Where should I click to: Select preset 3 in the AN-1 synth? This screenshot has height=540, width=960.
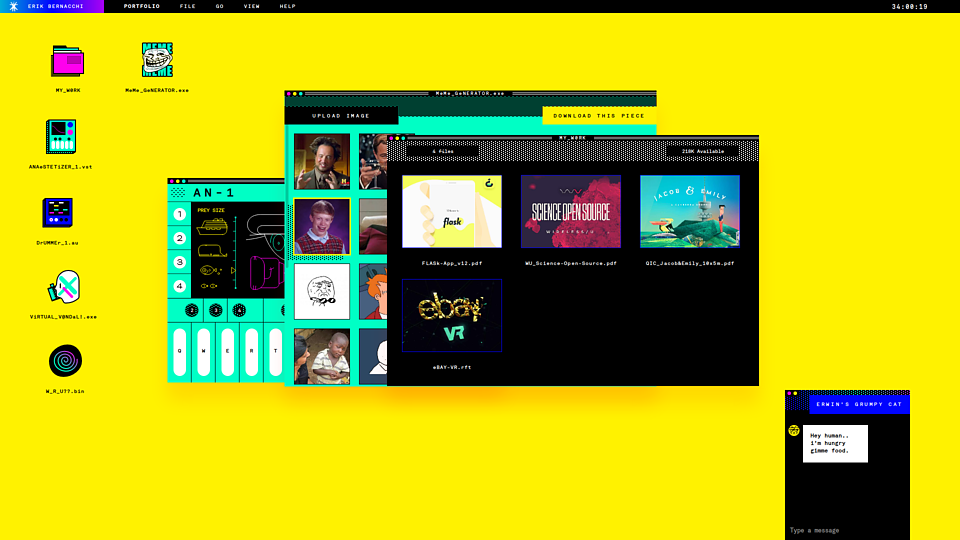[180, 262]
